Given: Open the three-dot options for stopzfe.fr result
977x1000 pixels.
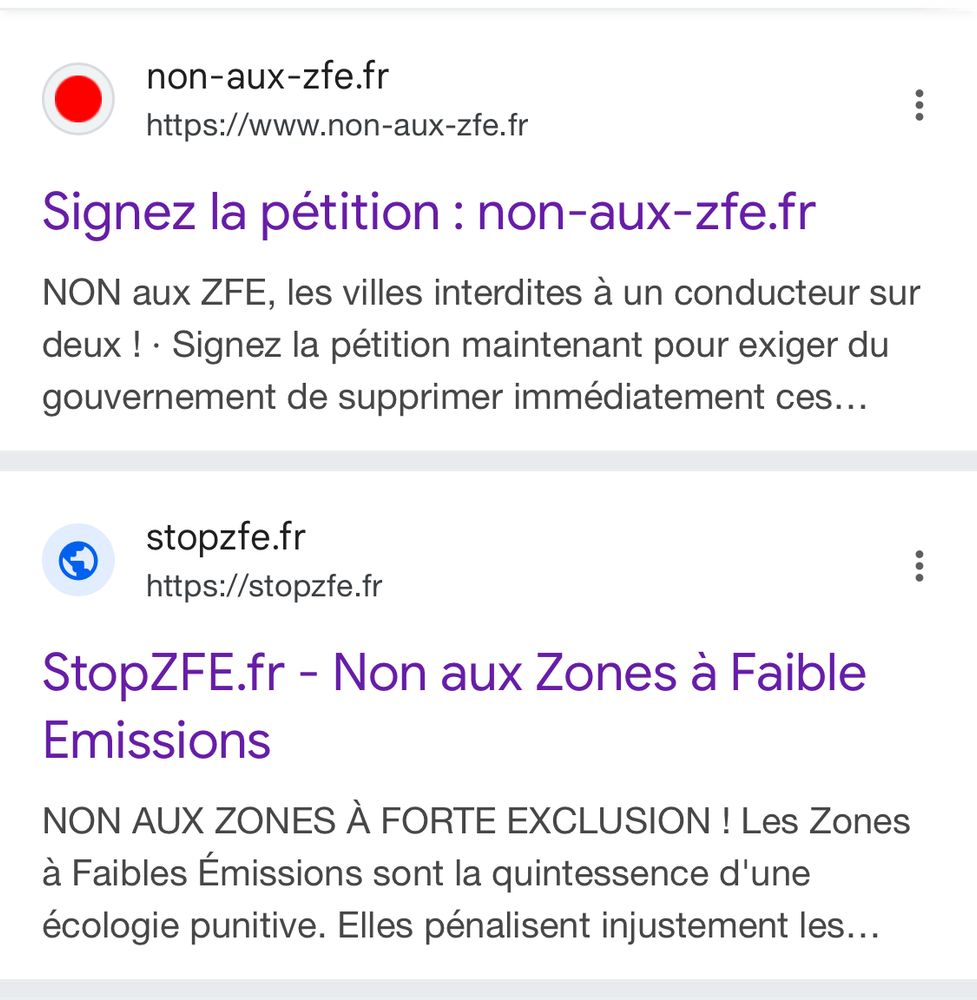Looking at the screenshot, I should click(919, 566).
